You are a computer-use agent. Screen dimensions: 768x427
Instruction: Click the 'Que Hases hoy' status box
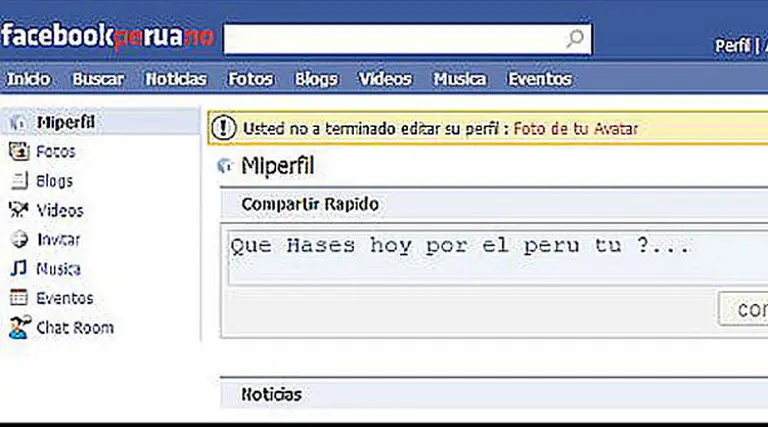pos(497,257)
